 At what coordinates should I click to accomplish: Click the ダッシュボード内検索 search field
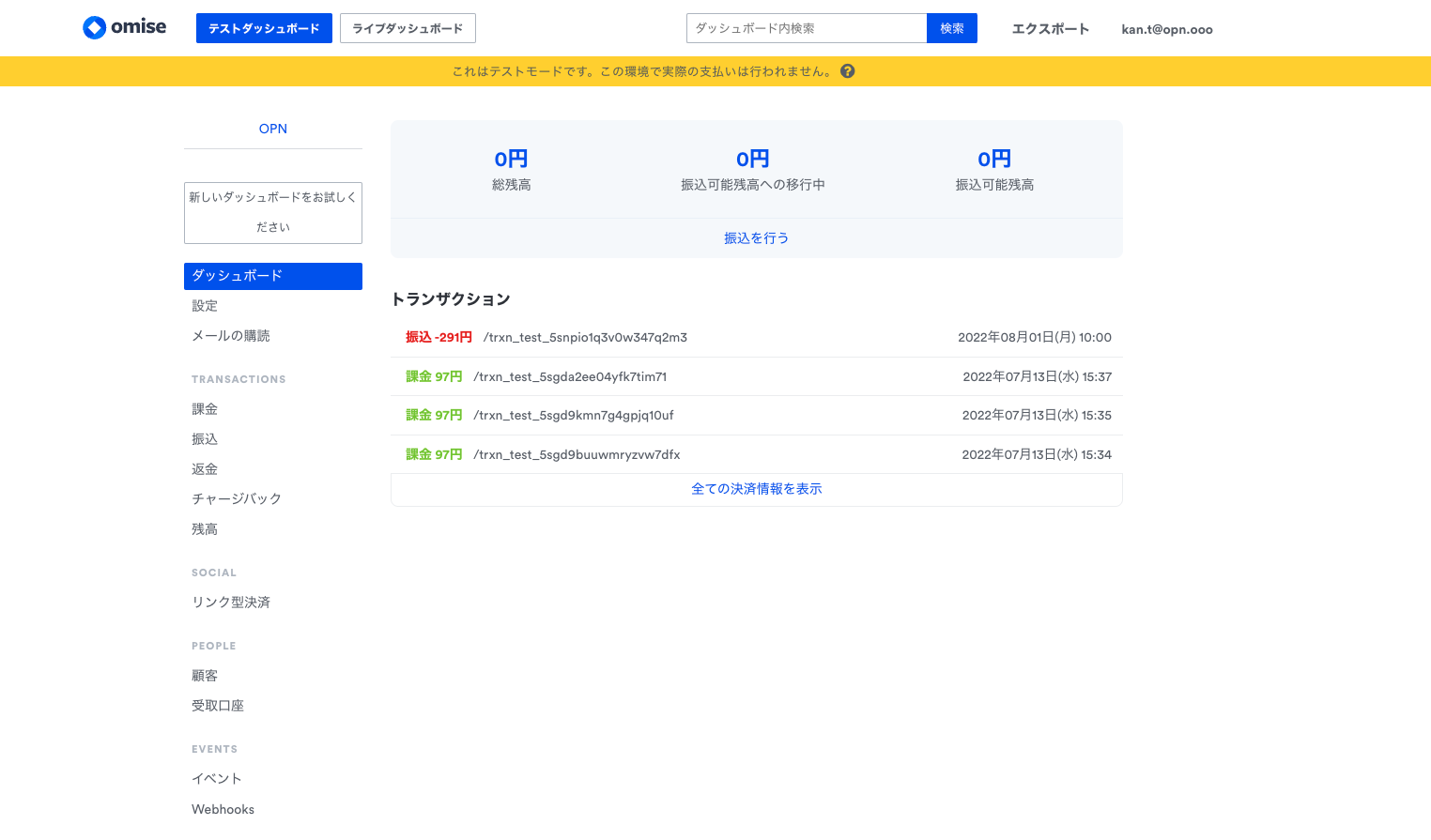point(806,28)
